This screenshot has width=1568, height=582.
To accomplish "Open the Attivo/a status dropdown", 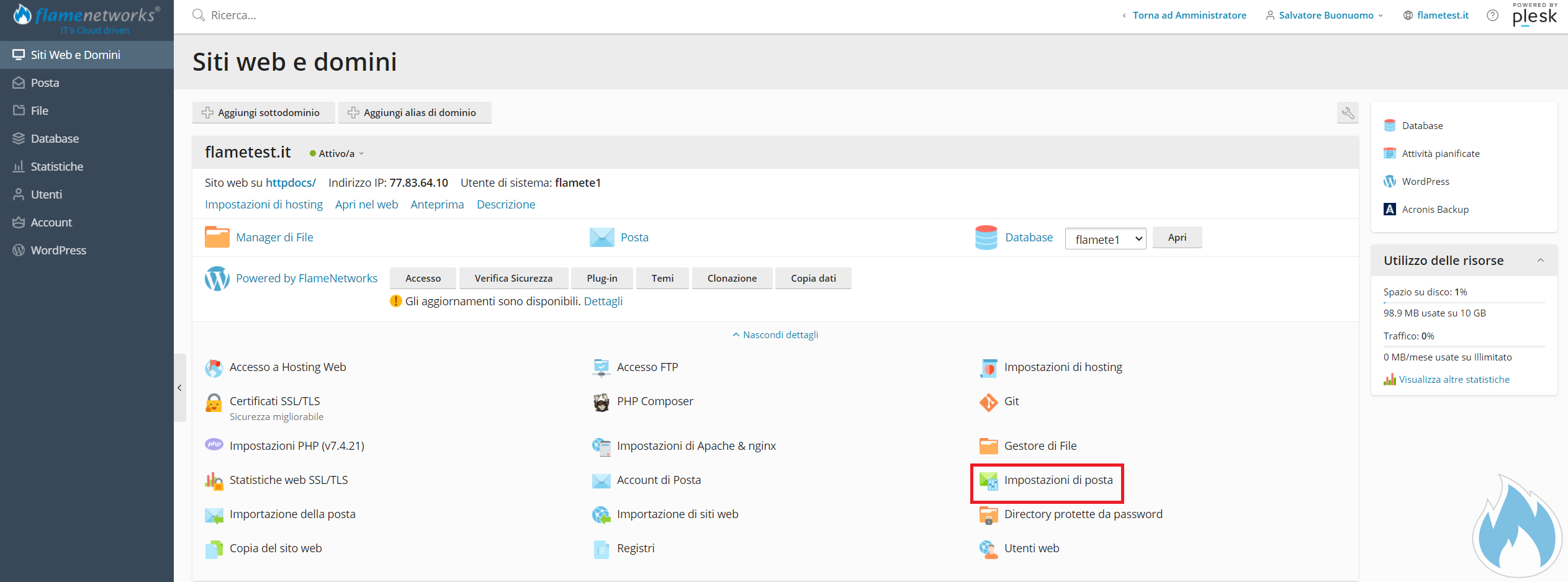I will point(337,154).
